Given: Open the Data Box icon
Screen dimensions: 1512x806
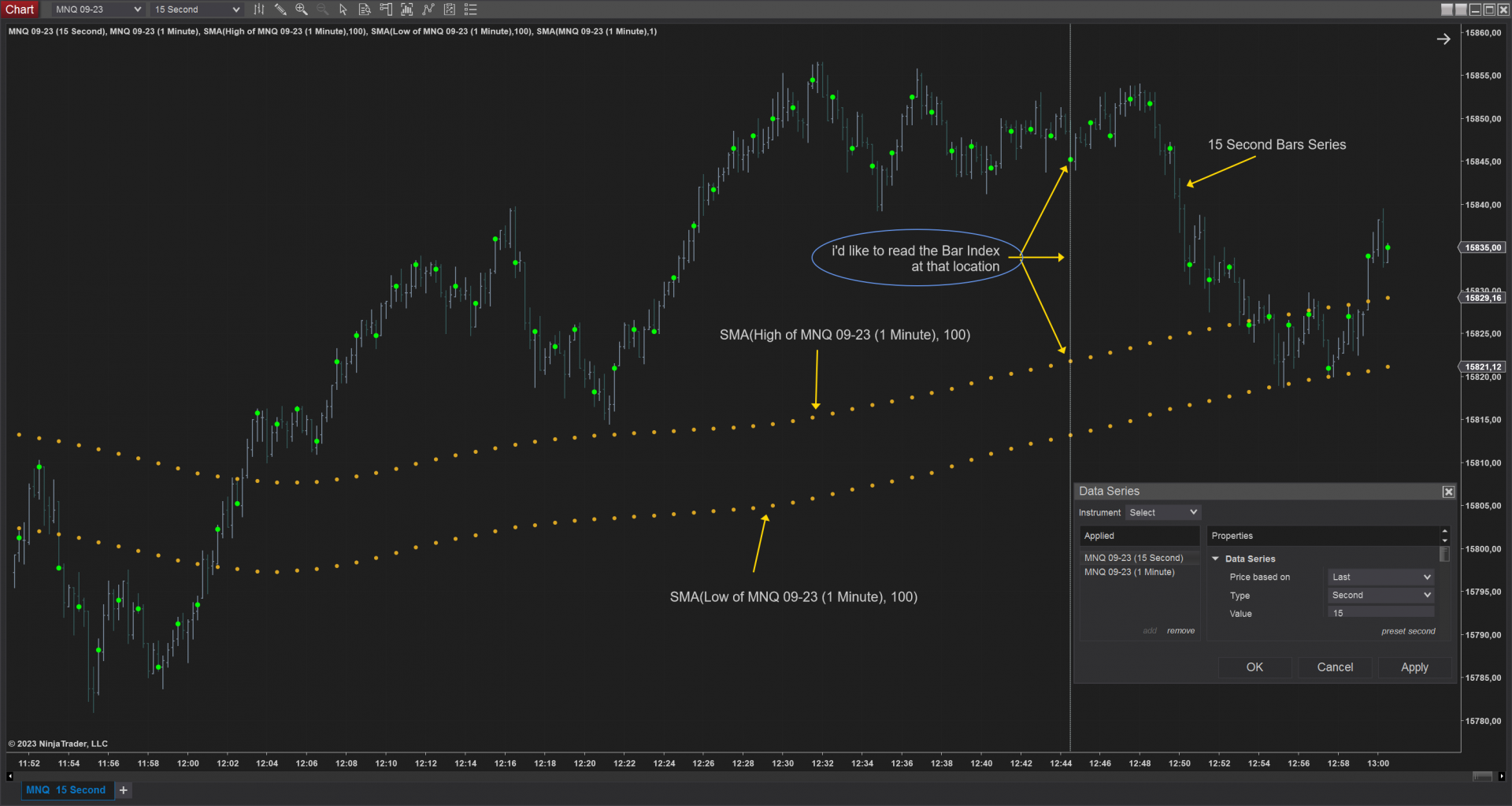Looking at the screenshot, I should pyautogui.click(x=365, y=9).
